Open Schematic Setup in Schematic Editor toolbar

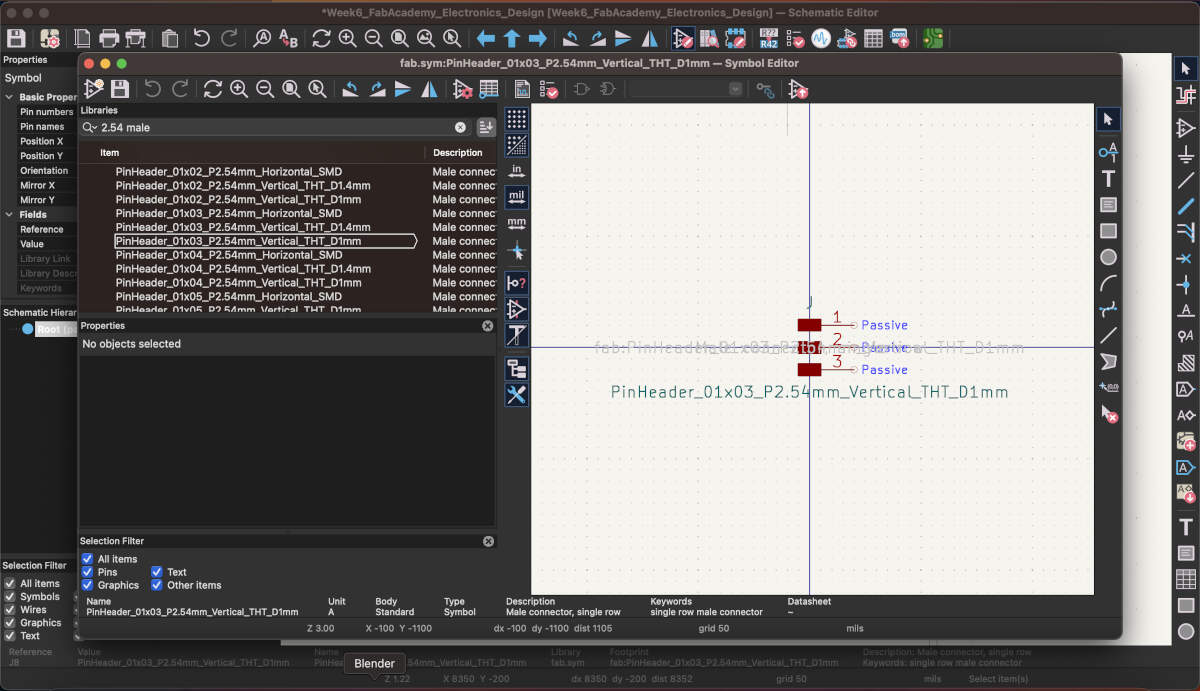pos(49,39)
